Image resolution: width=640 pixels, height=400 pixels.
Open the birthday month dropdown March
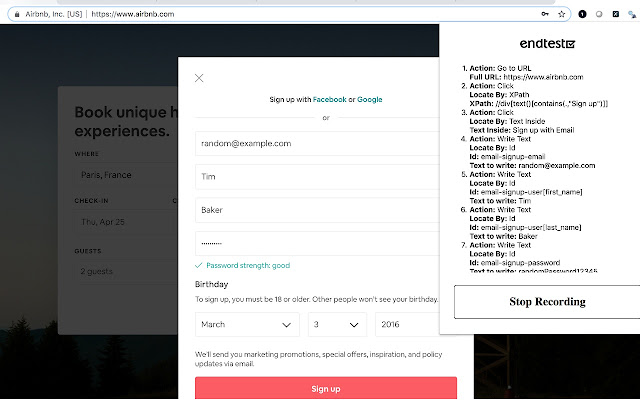click(247, 324)
